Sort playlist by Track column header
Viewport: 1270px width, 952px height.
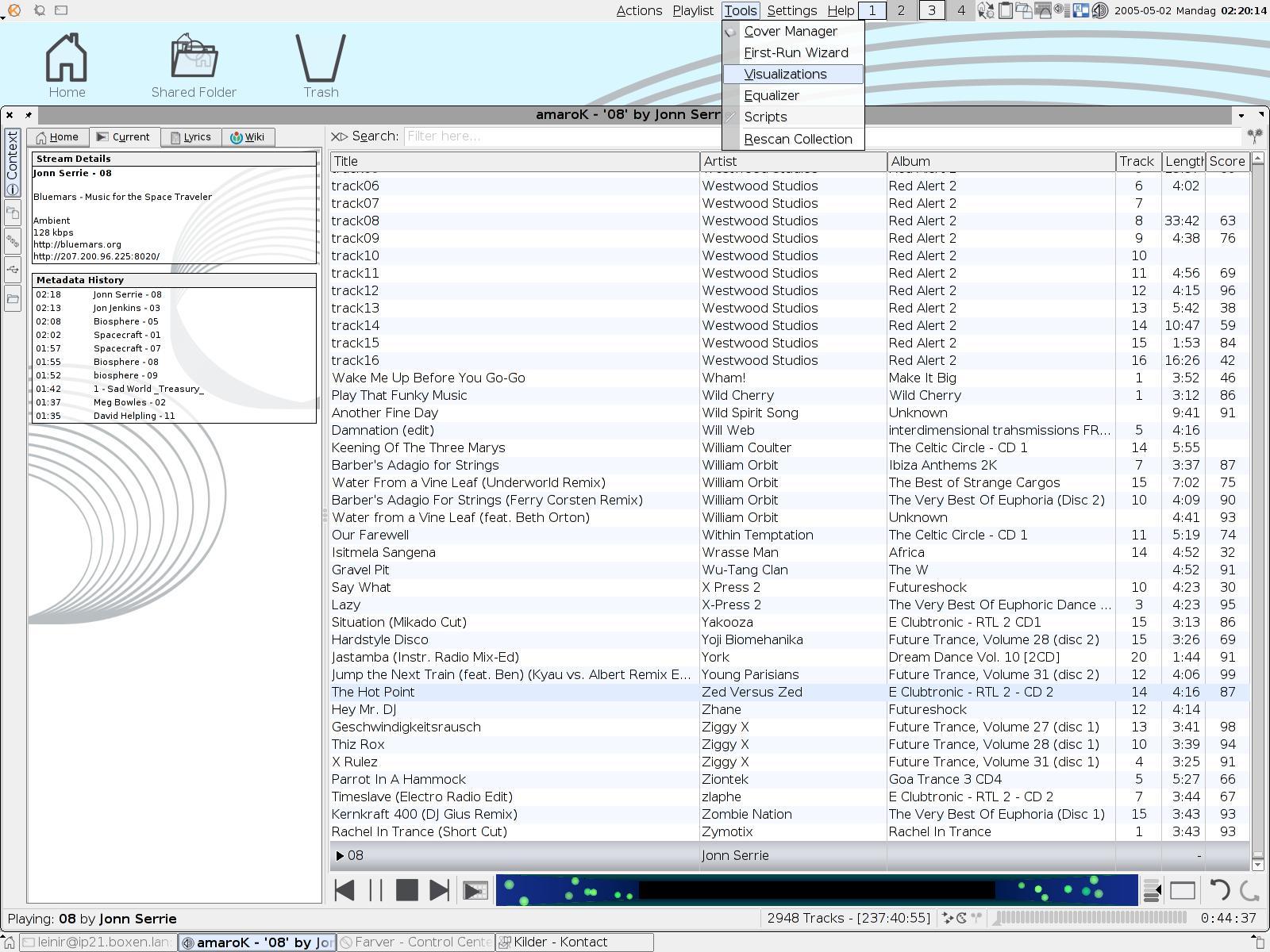click(1138, 161)
